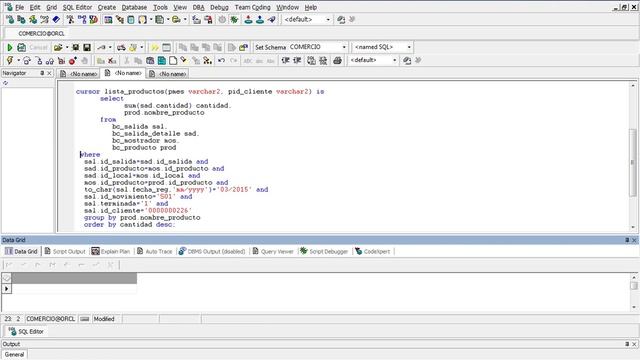Click the customize icon after named SQL row default

407,60
